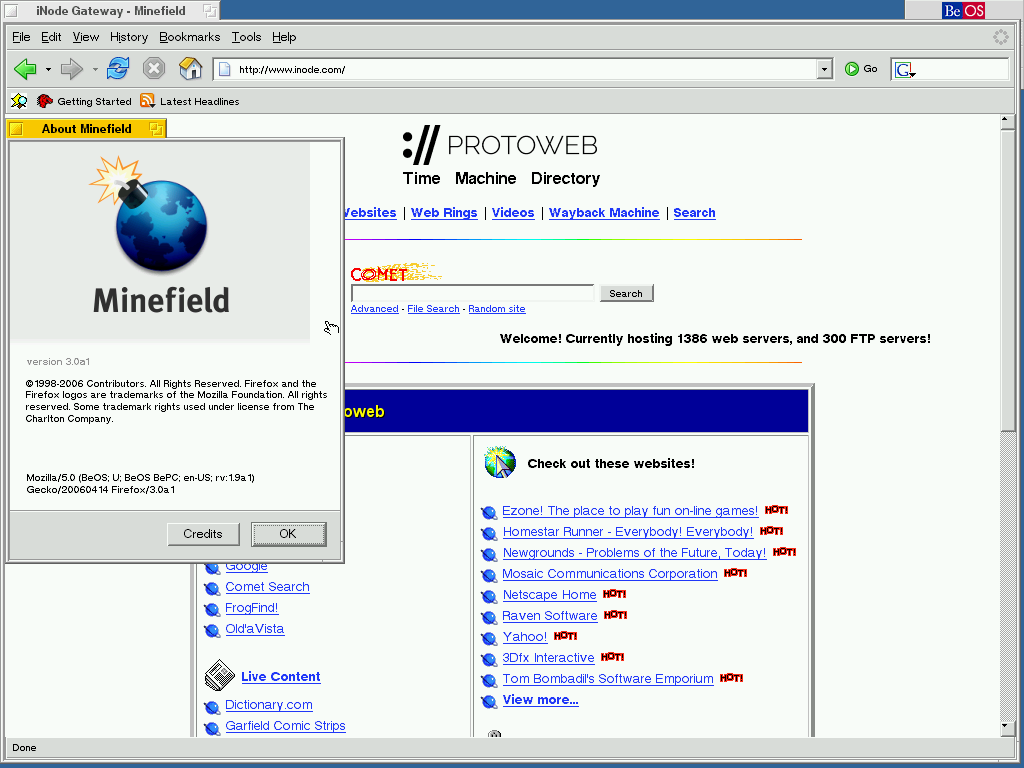Click the OK button in About Minefield

288,534
